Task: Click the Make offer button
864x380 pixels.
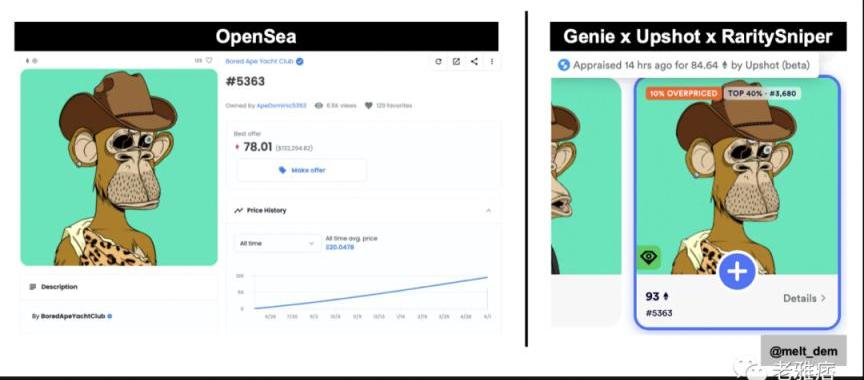Action: (x=302, y=170)
